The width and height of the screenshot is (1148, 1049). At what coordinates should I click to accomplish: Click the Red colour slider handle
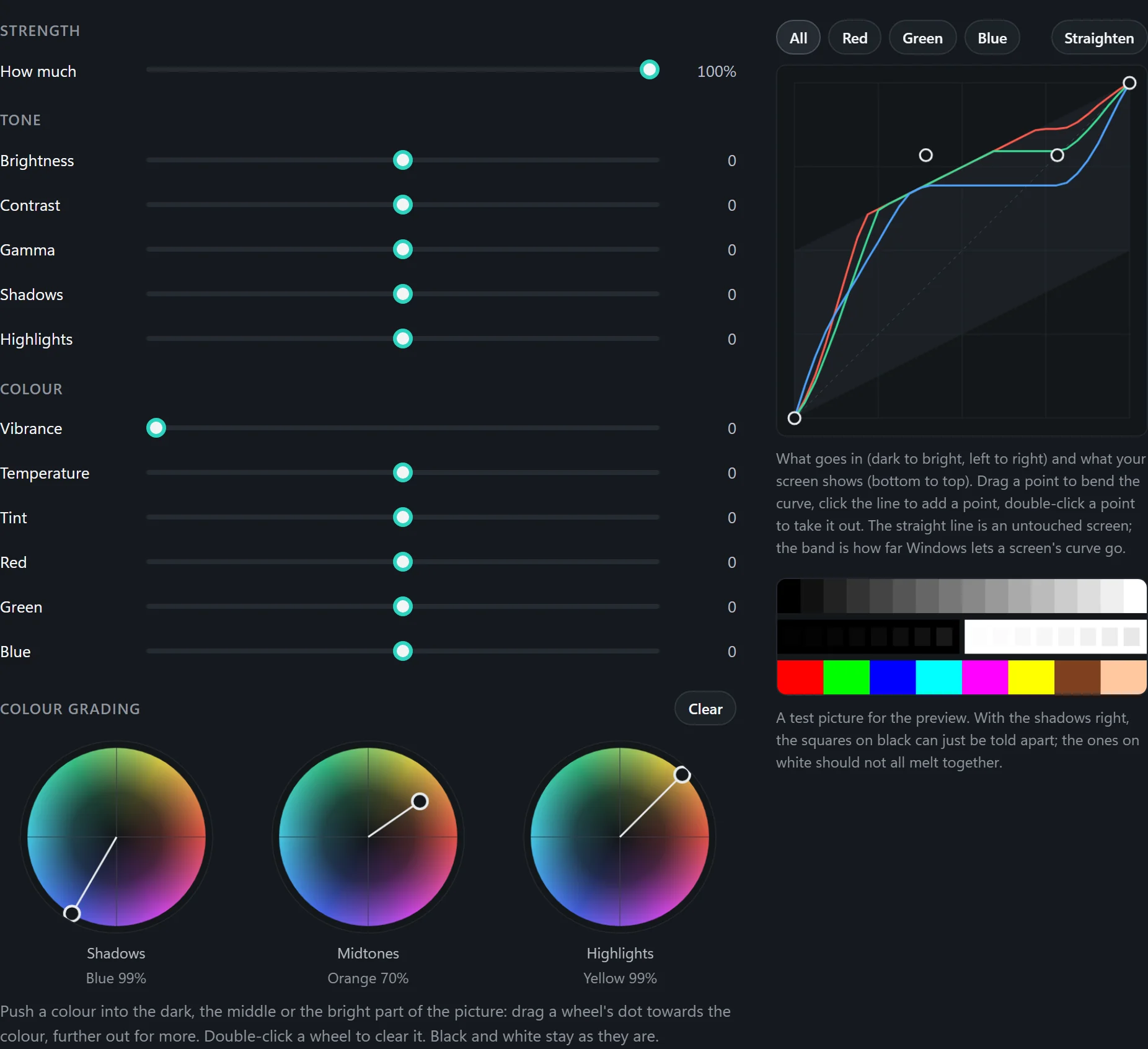403,562
